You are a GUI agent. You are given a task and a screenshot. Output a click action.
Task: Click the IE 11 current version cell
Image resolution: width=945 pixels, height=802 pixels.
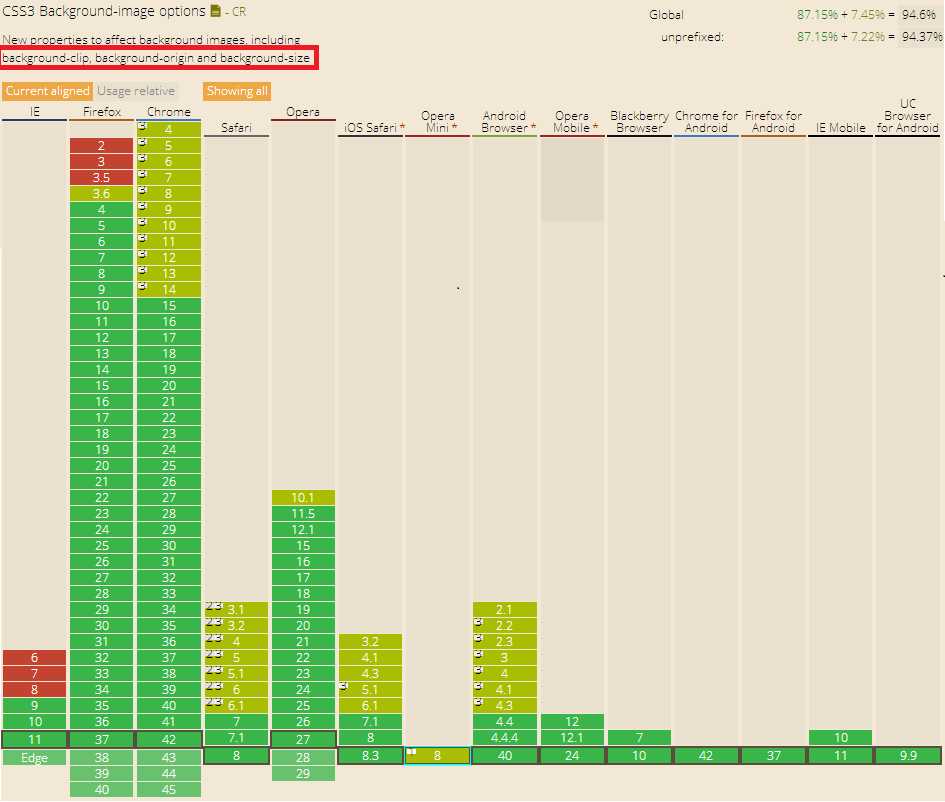(34, 739)
